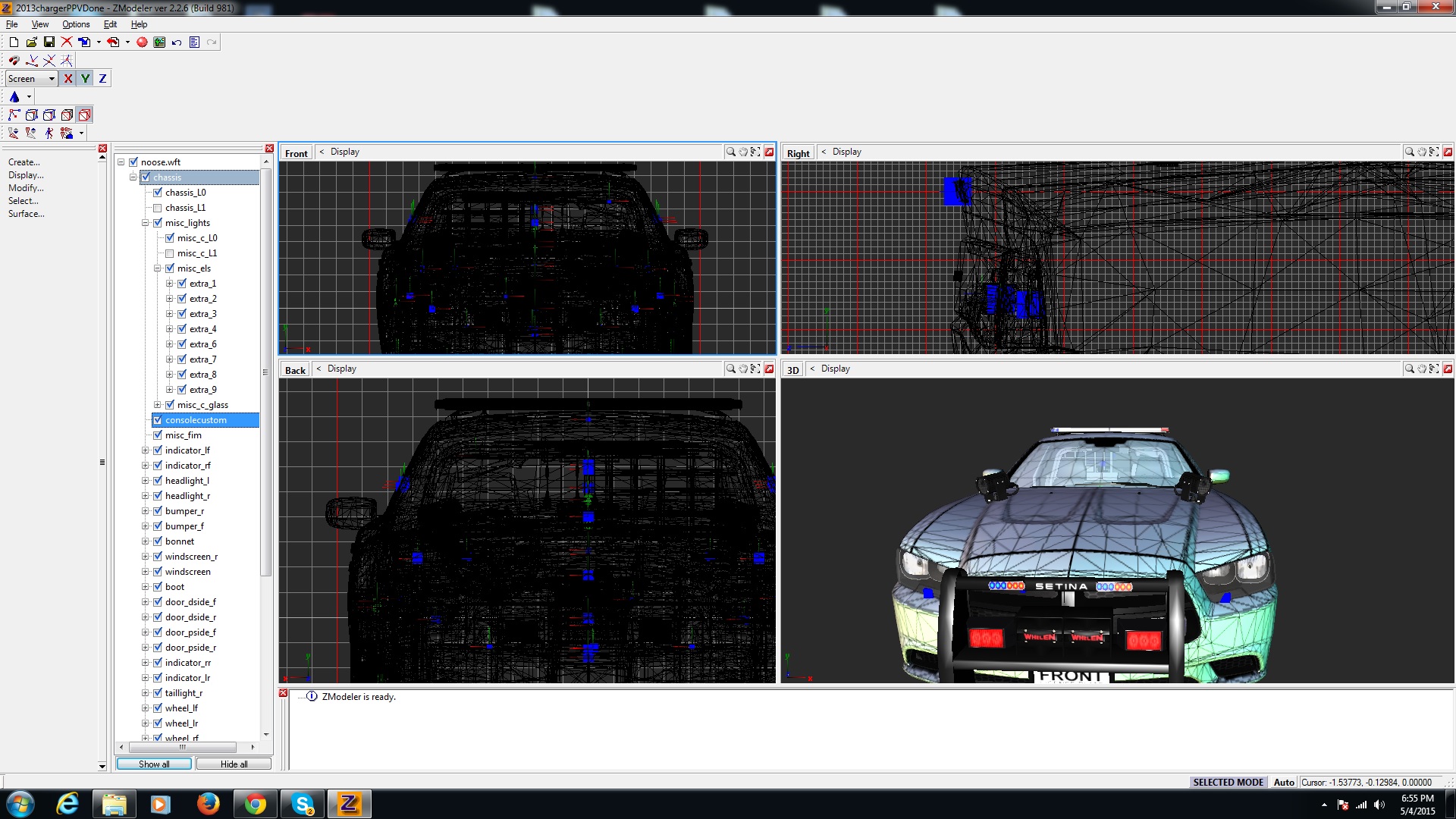Viewport: 1456px width, 819px height.
Task: Toggle the Z axis constraint button
Action: point(102,79)
